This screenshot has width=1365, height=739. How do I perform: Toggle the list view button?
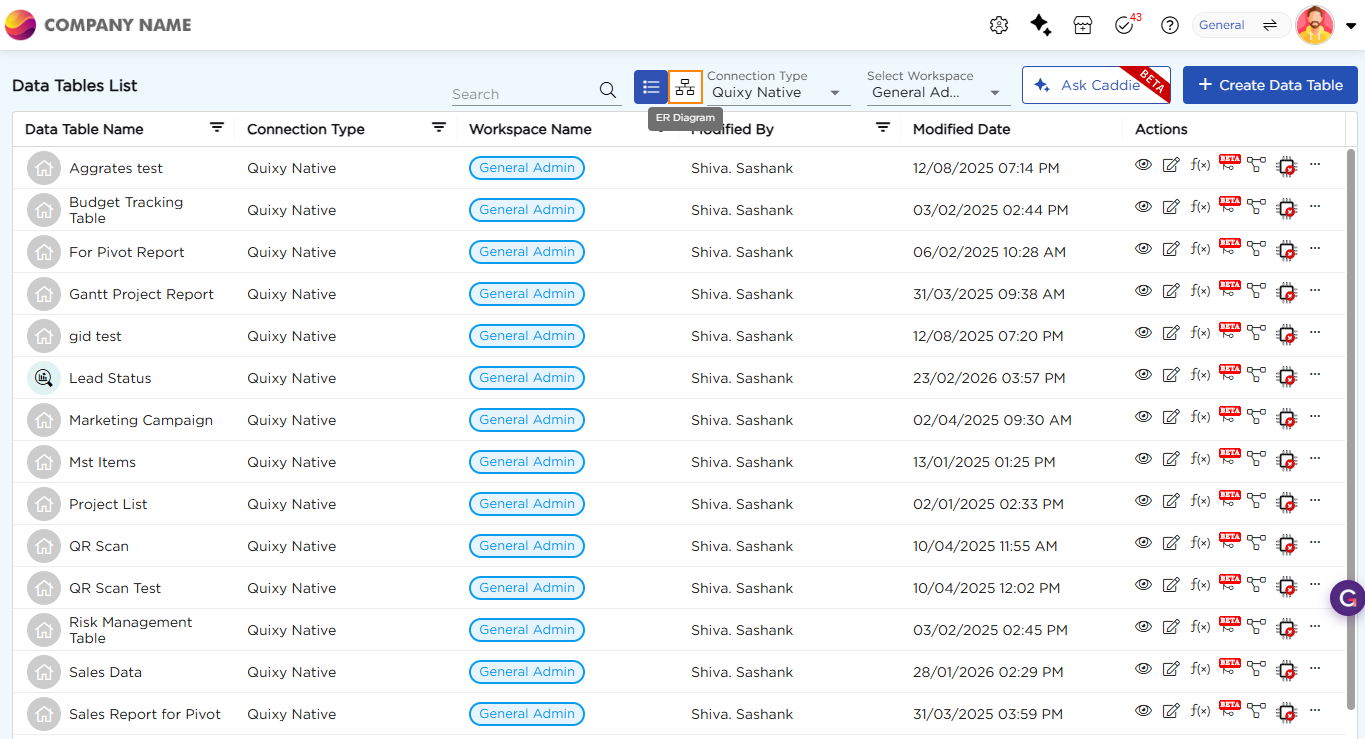click(651, 87)
